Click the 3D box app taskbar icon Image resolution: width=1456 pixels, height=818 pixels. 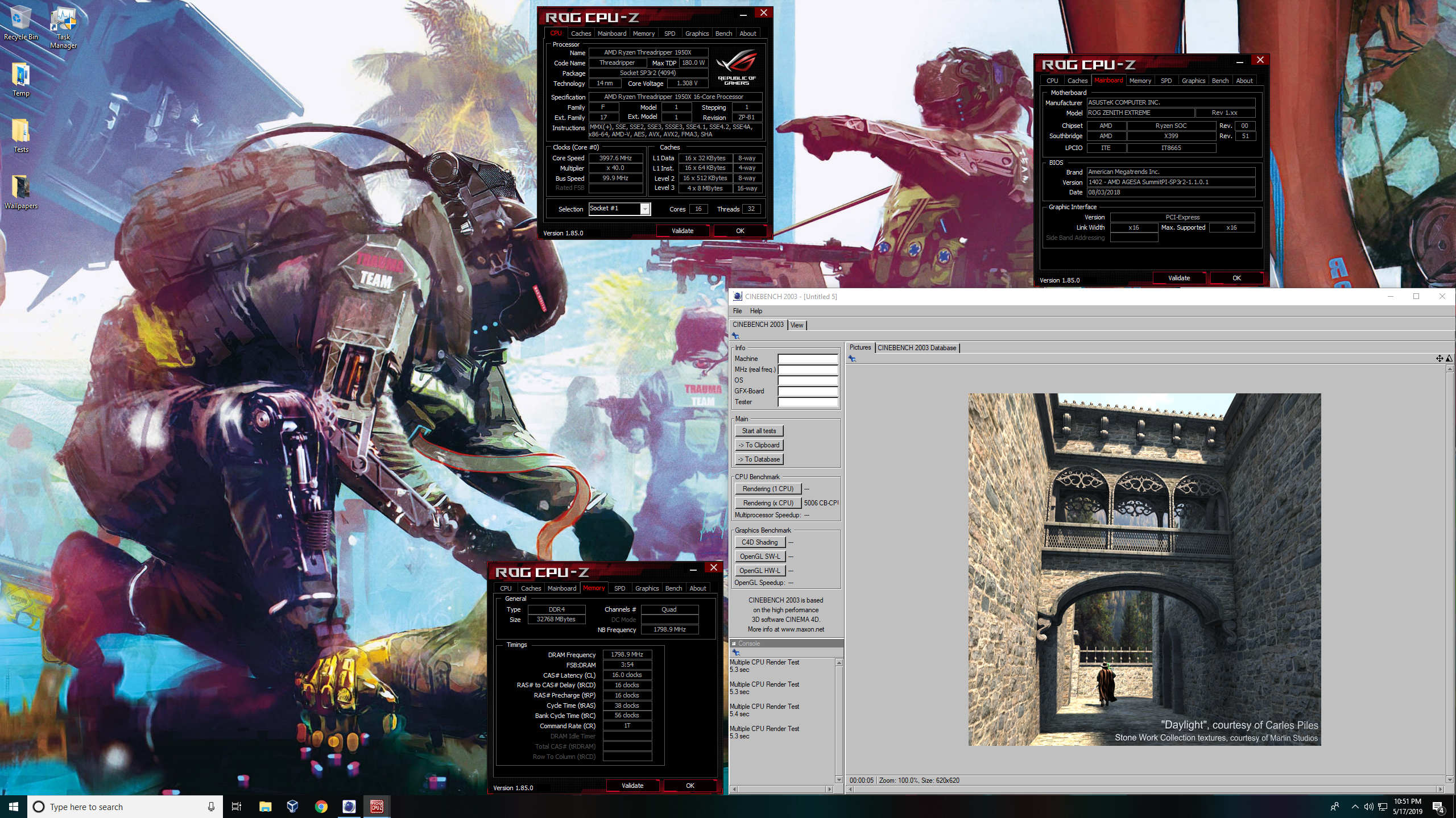click(293, 806)
